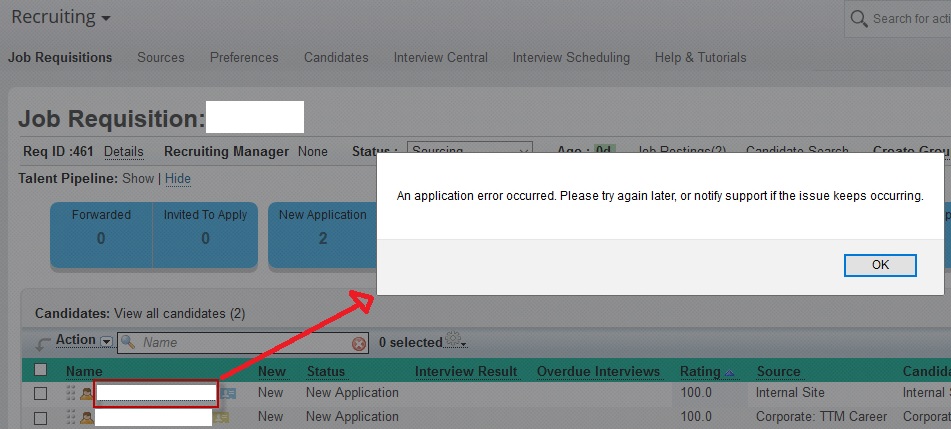Open the blue profile card icon
The image size is (951, 429).
coord(229,393)
